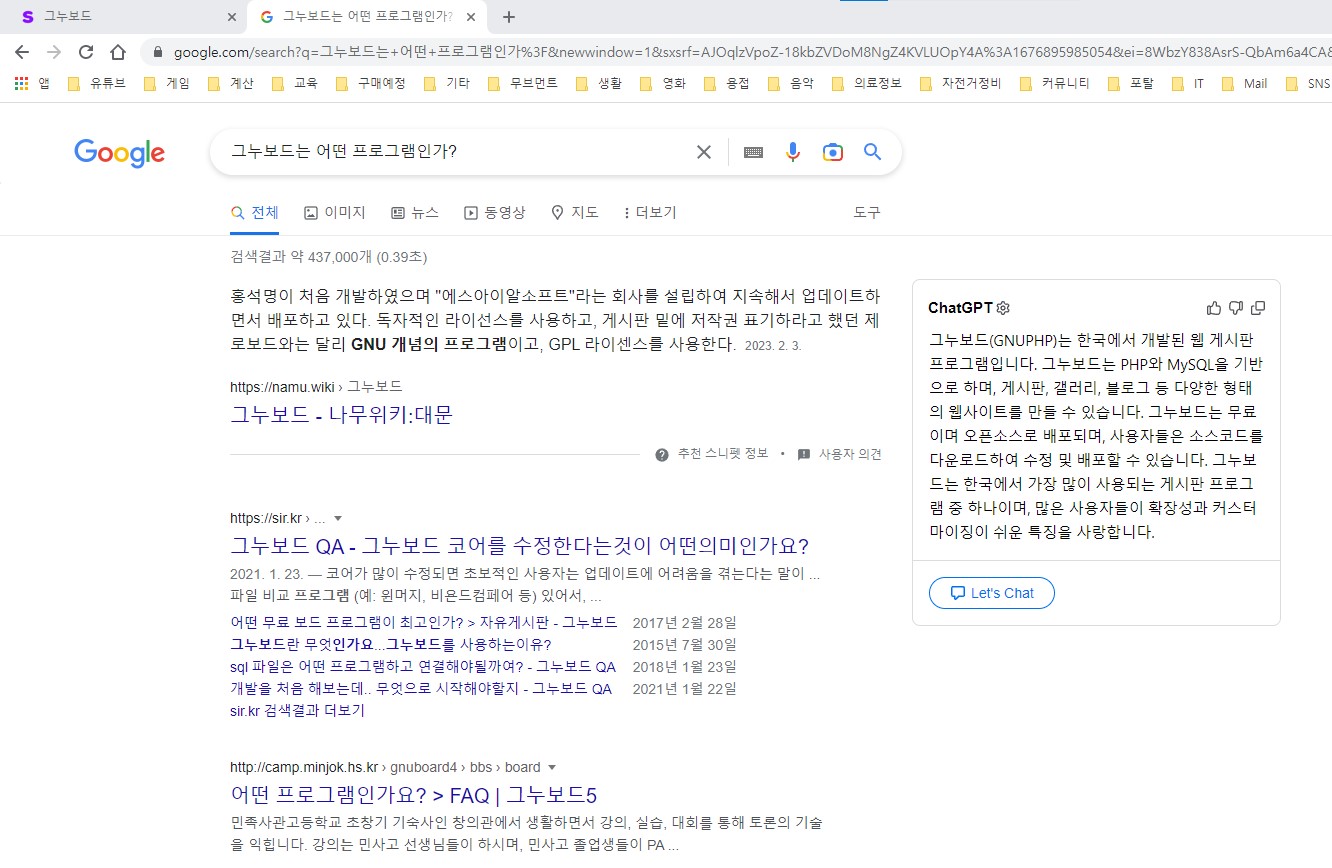Image resolution: width=1332 pixels, height=868 pixels.
Task: Open the 더보기 search filter menu
Action: pyautogui.click(x=649, y=213)
